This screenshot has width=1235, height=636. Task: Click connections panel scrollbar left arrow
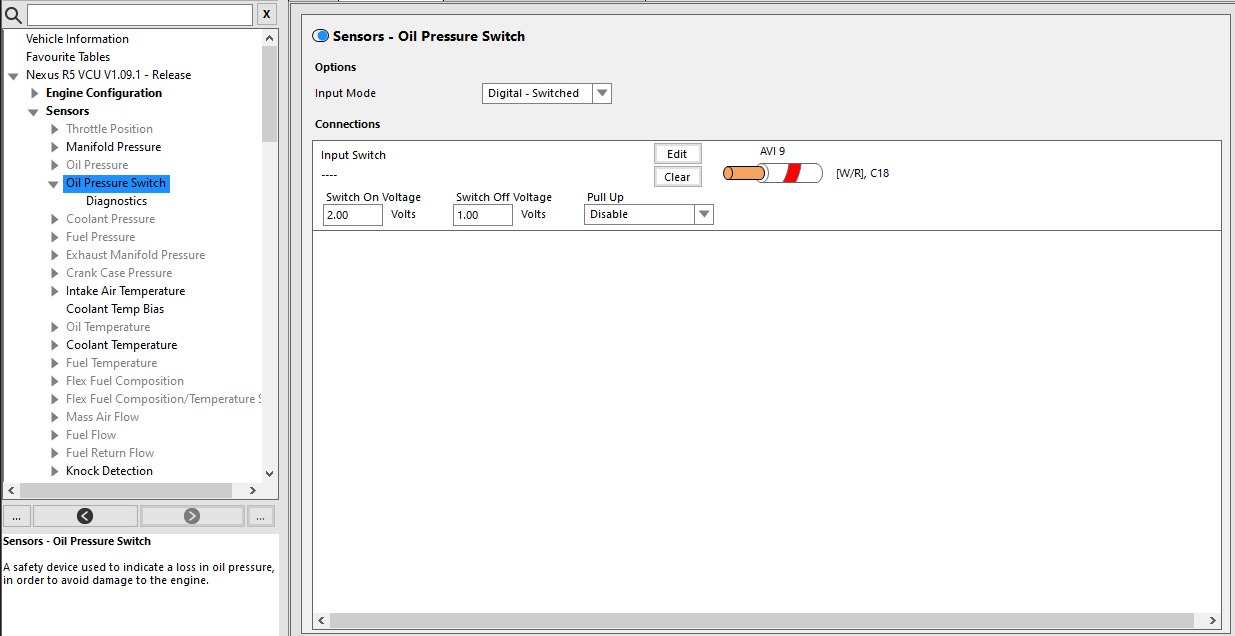pyautogui.click(x=321, y=620)
